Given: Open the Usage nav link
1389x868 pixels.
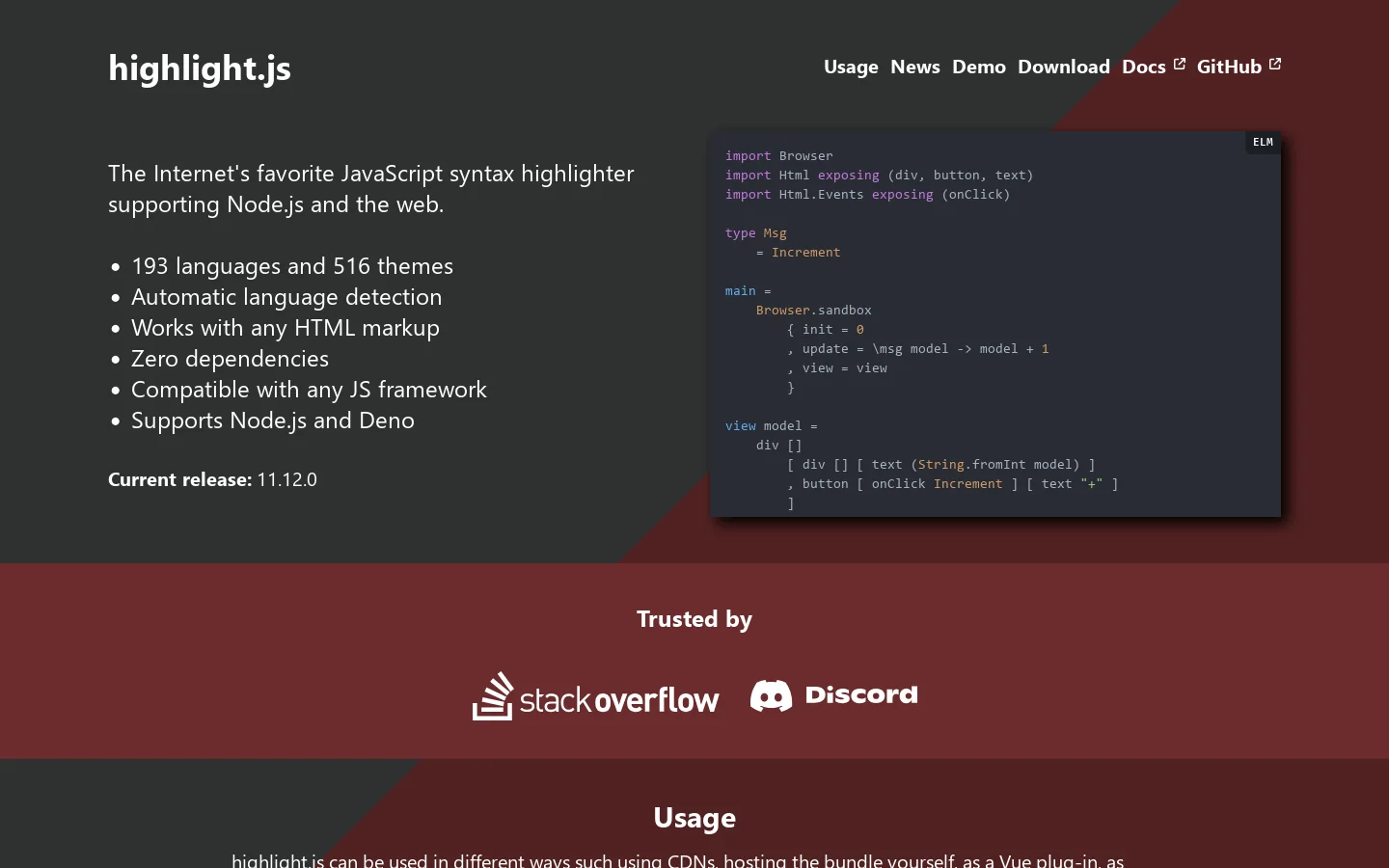Looking at the screenshot, I should tap(851, 67).
